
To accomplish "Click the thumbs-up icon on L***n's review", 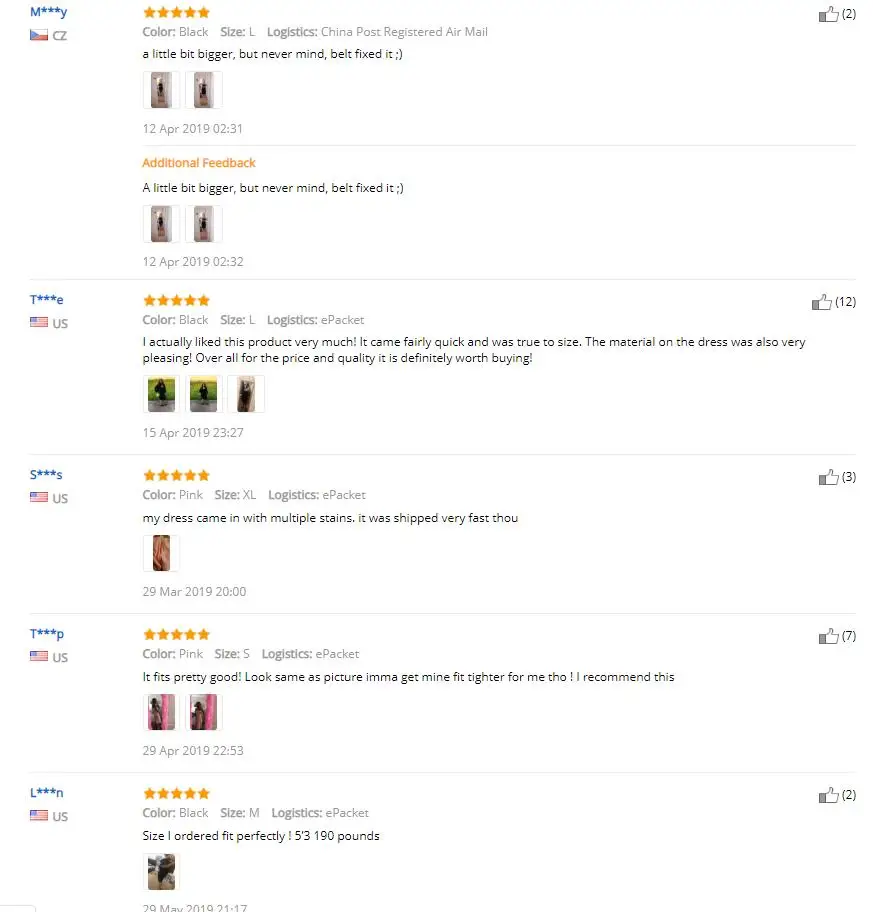I will [x=828, y=795].
